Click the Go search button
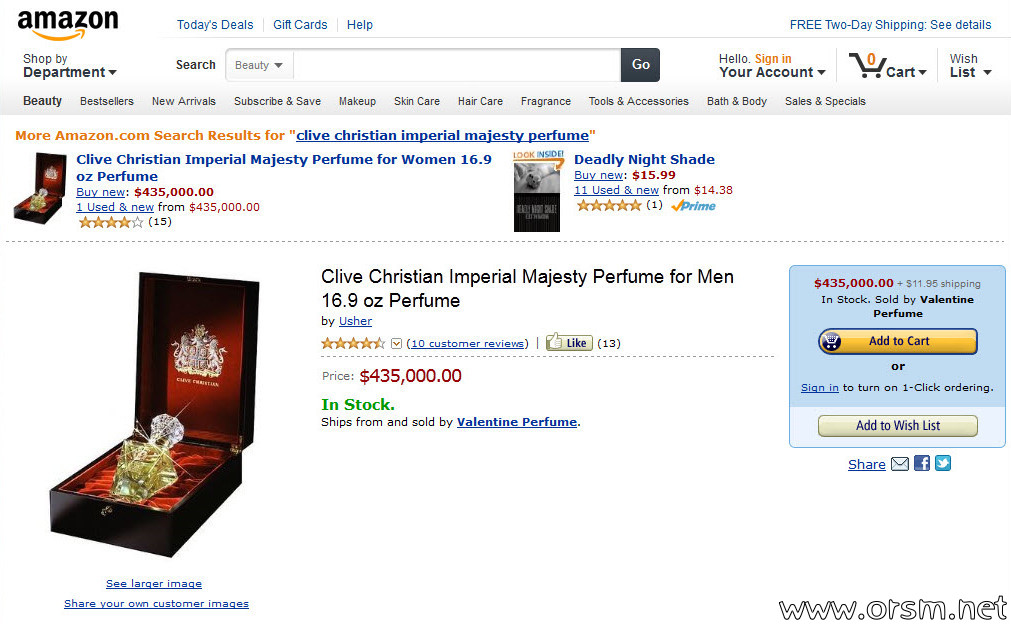 tap(640, 64)
